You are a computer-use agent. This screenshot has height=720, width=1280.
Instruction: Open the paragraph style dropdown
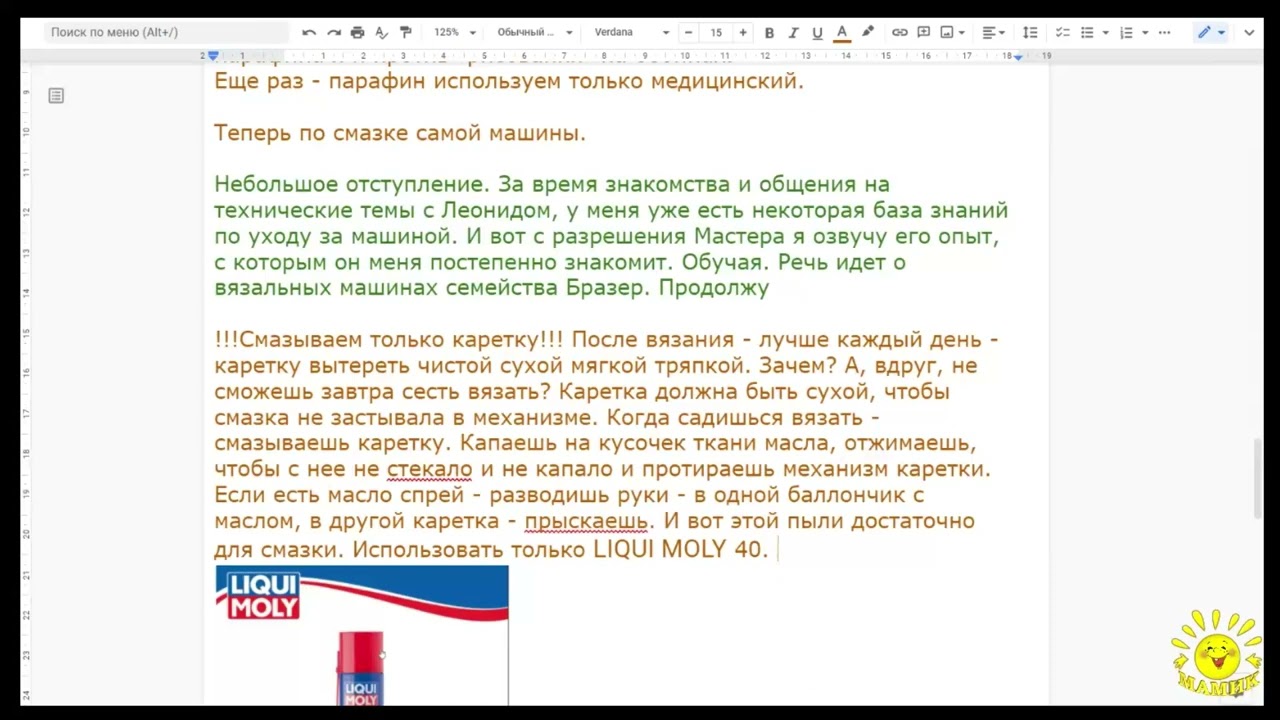(535, 32)
